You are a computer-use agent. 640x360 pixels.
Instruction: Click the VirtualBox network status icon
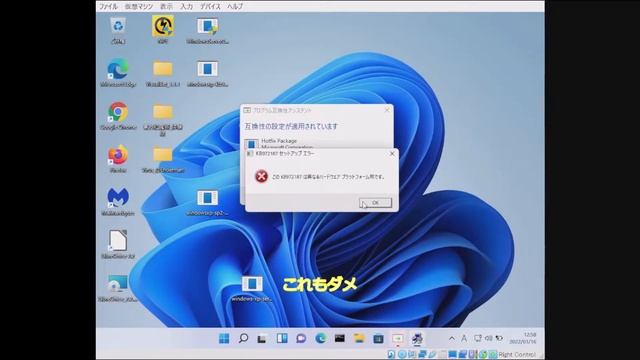[x=422, y=354]
